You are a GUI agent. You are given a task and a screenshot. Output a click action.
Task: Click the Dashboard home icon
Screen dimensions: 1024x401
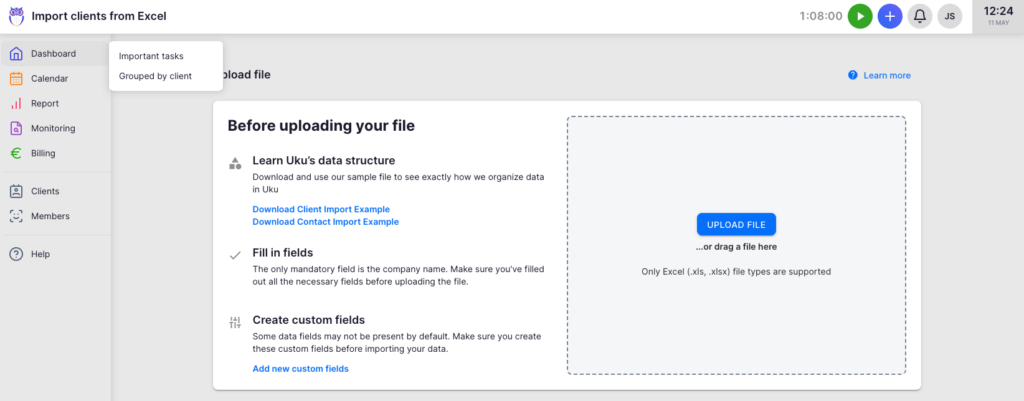click(x=16, y=54)
